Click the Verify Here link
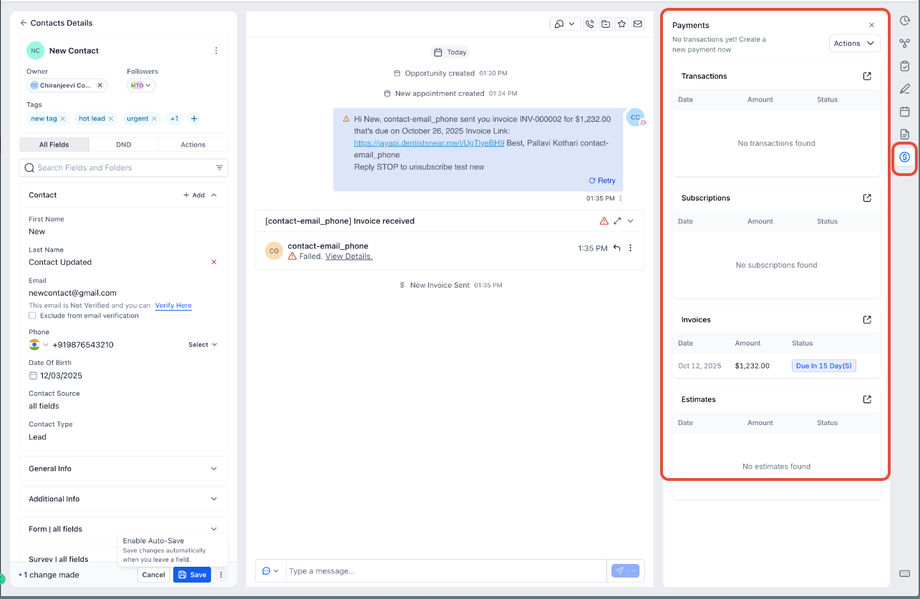Image resolution: width=920 pixels, height=599 pixels. pos(173,306)
